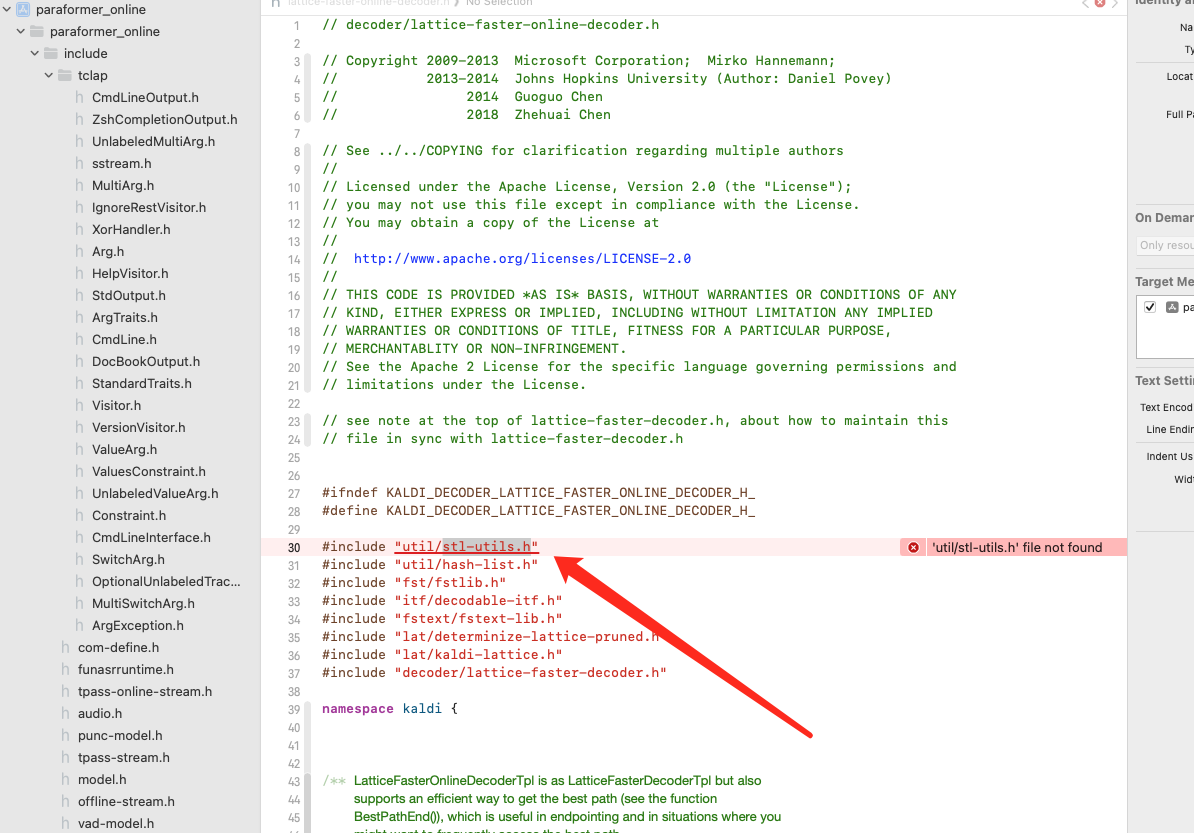Click line number 39 in the gutter

(294, 710)
